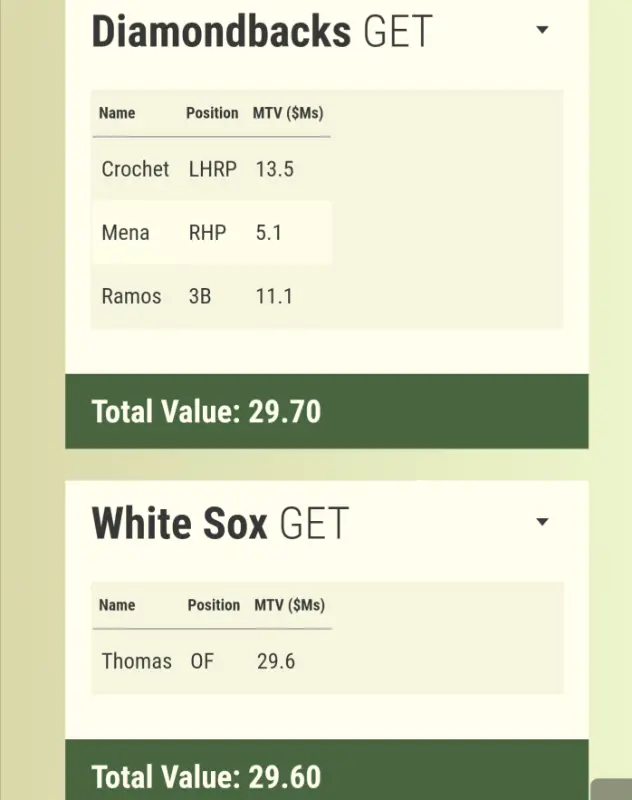The height and width of the screenshot is (800, 632).
Task: Select the Mena player name
Action: click(x=125, y=233)
